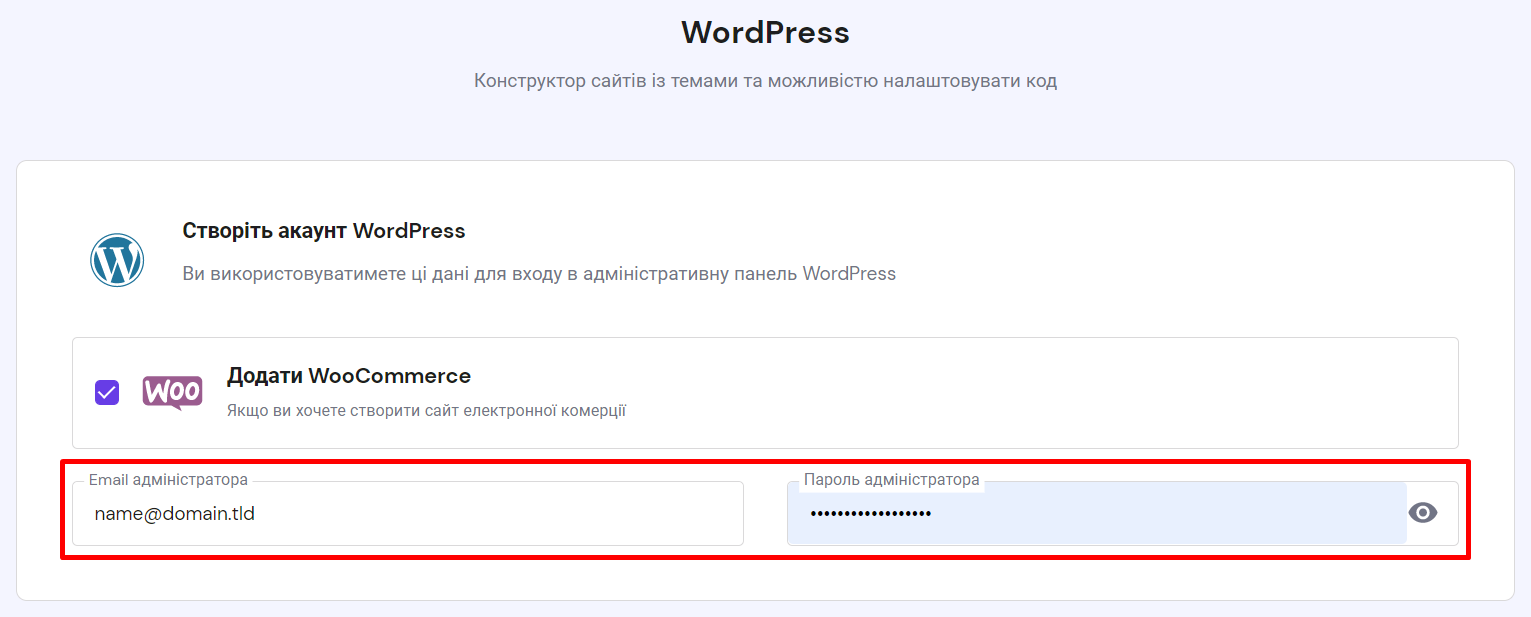Click the WordPress page heading
Viewport: 1531px width, 617px height.
765,32
